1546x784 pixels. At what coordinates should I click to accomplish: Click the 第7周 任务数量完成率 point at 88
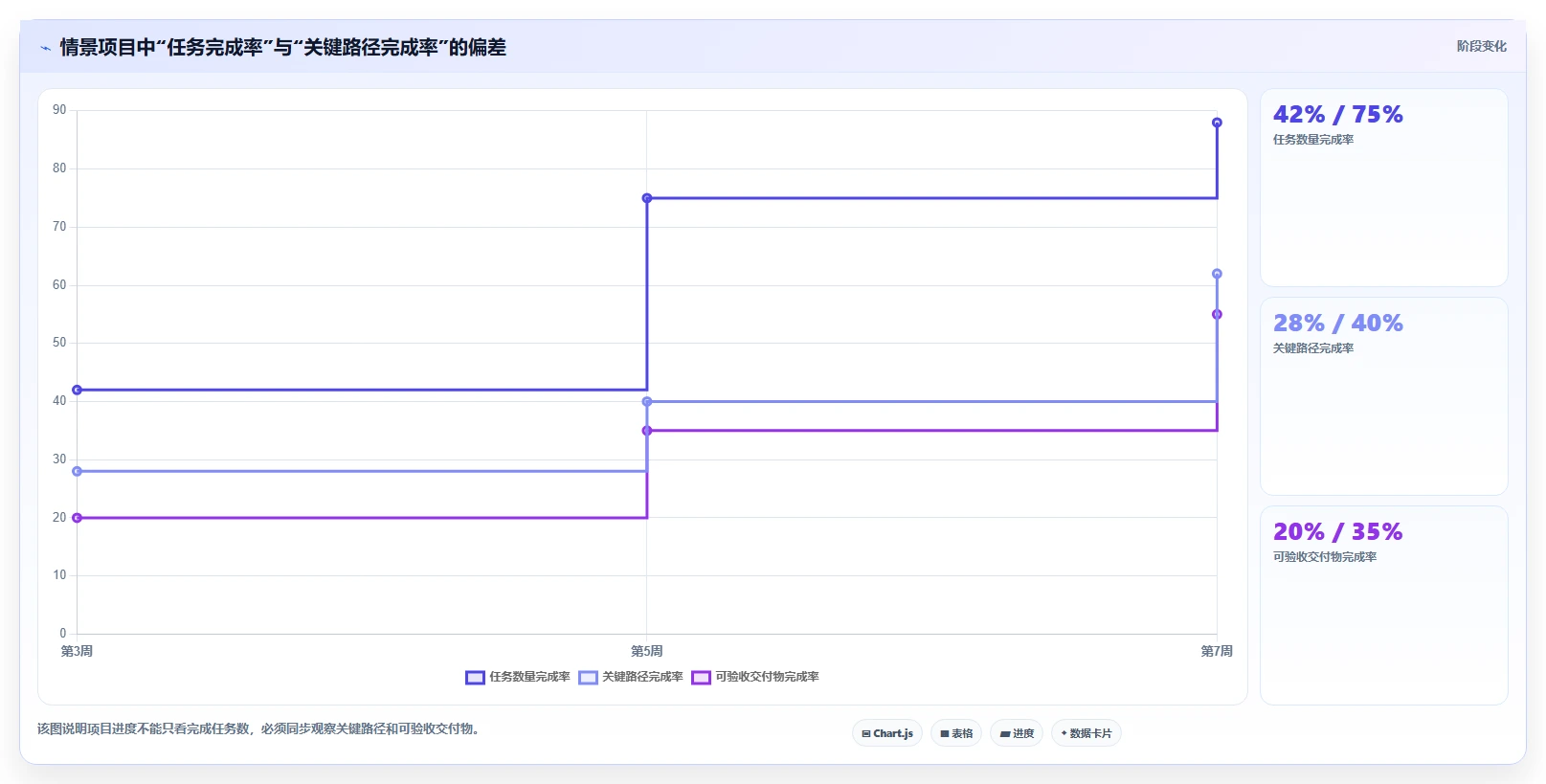click(x=1217, y=123)
